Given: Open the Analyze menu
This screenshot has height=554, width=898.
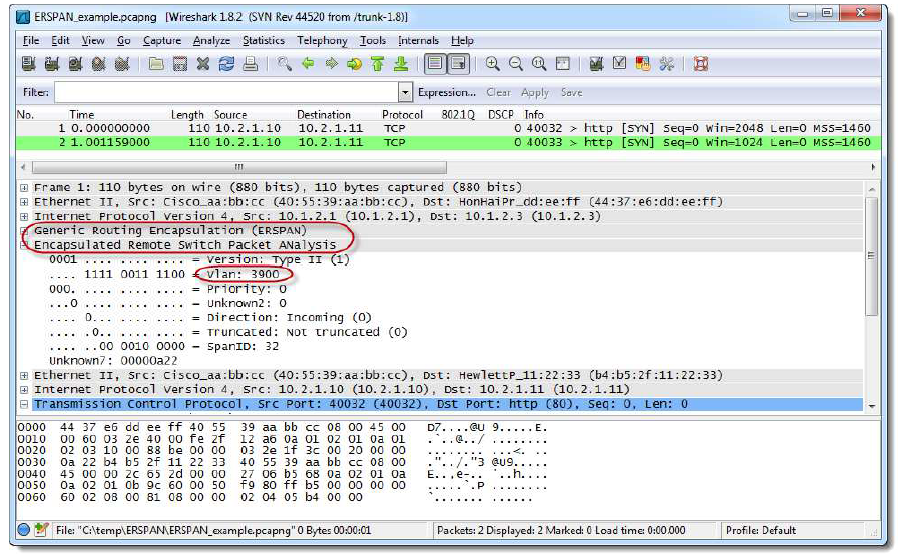Looking at the screenshot, I should point(210,40).
